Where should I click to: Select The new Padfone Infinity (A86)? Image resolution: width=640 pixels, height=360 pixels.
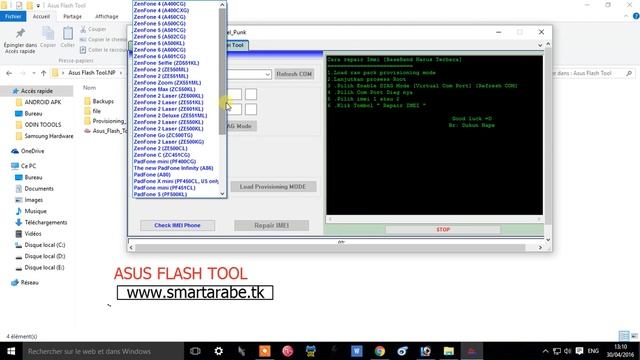coord(173,168)
